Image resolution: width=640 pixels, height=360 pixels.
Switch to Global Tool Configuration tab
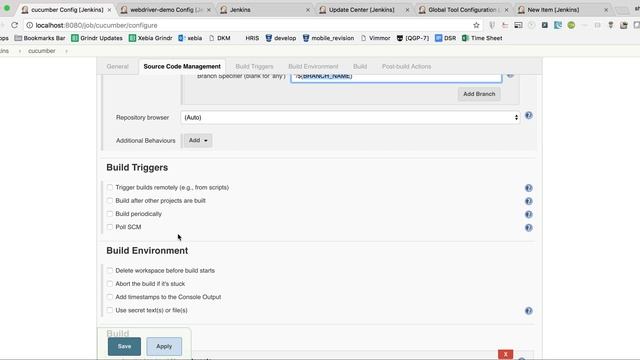(463, 10)
